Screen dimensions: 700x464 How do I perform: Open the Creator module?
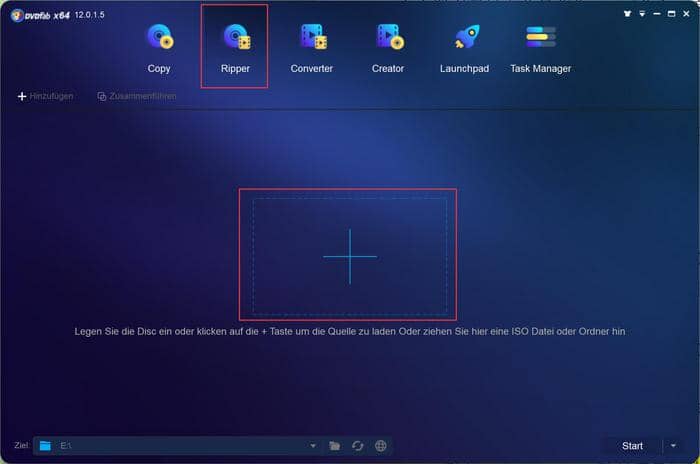[x=388, y=47]
